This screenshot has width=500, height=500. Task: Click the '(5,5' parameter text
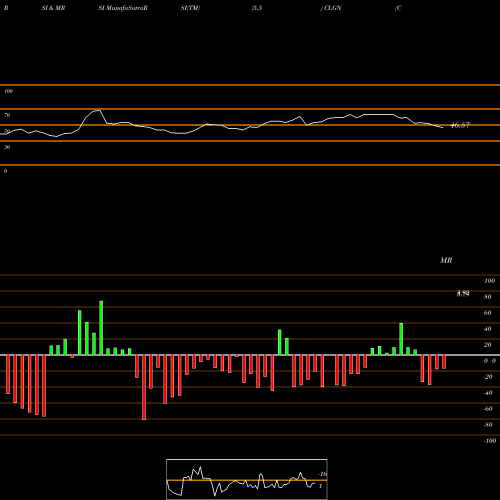point(257,8)
